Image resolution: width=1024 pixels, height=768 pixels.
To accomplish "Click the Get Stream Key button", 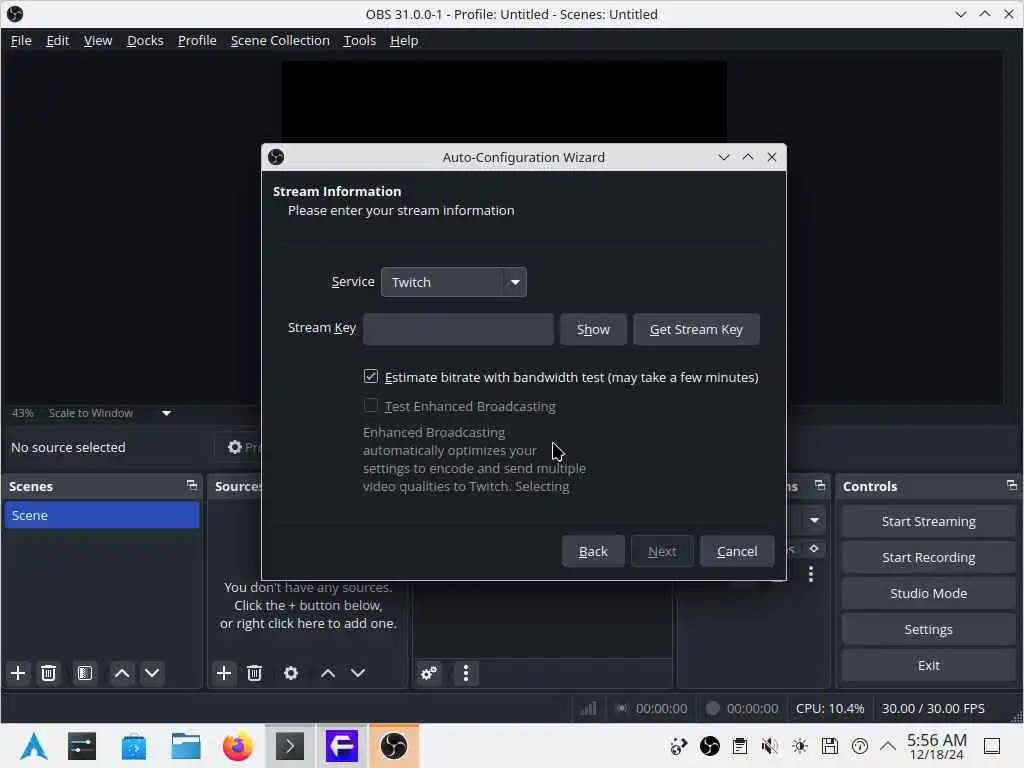I will [x=696, y=329].
